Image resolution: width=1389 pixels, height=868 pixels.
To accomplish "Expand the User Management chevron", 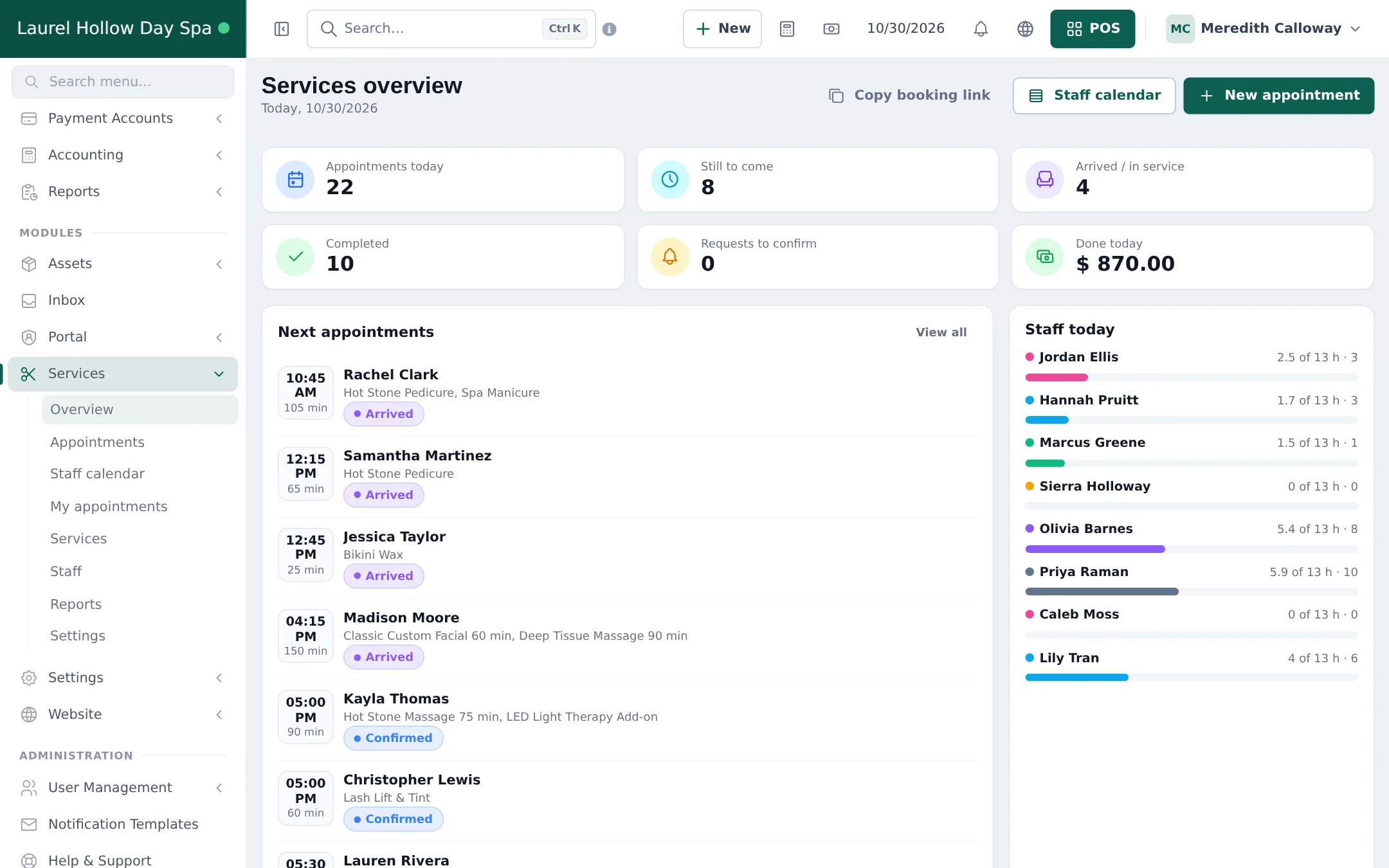I will (219, 788).
